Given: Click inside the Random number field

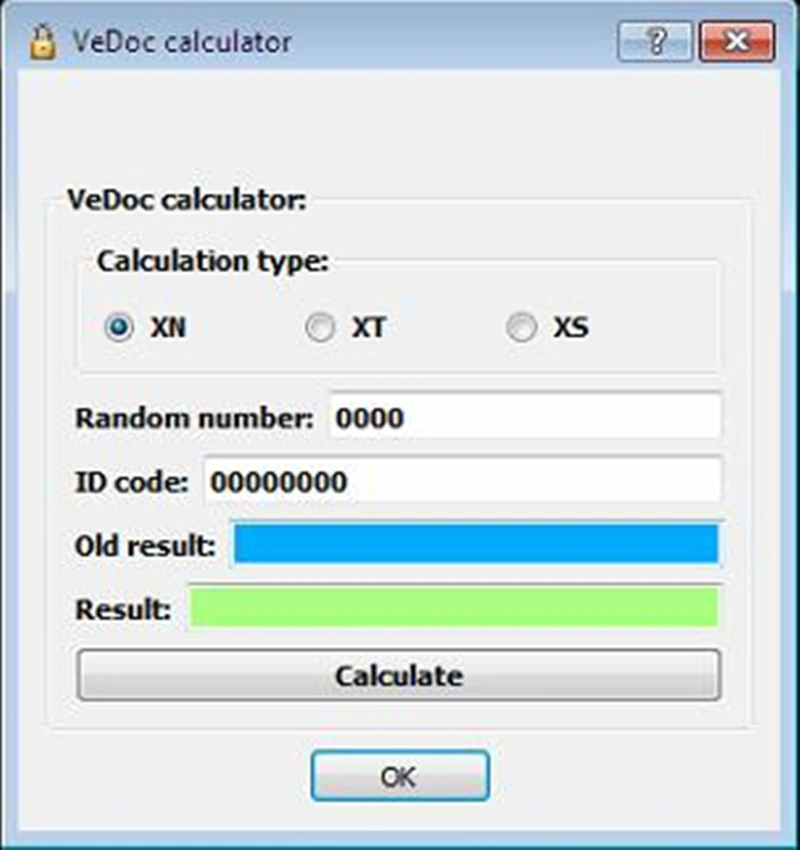Looking at the screenshot, I should click(524, 416).
